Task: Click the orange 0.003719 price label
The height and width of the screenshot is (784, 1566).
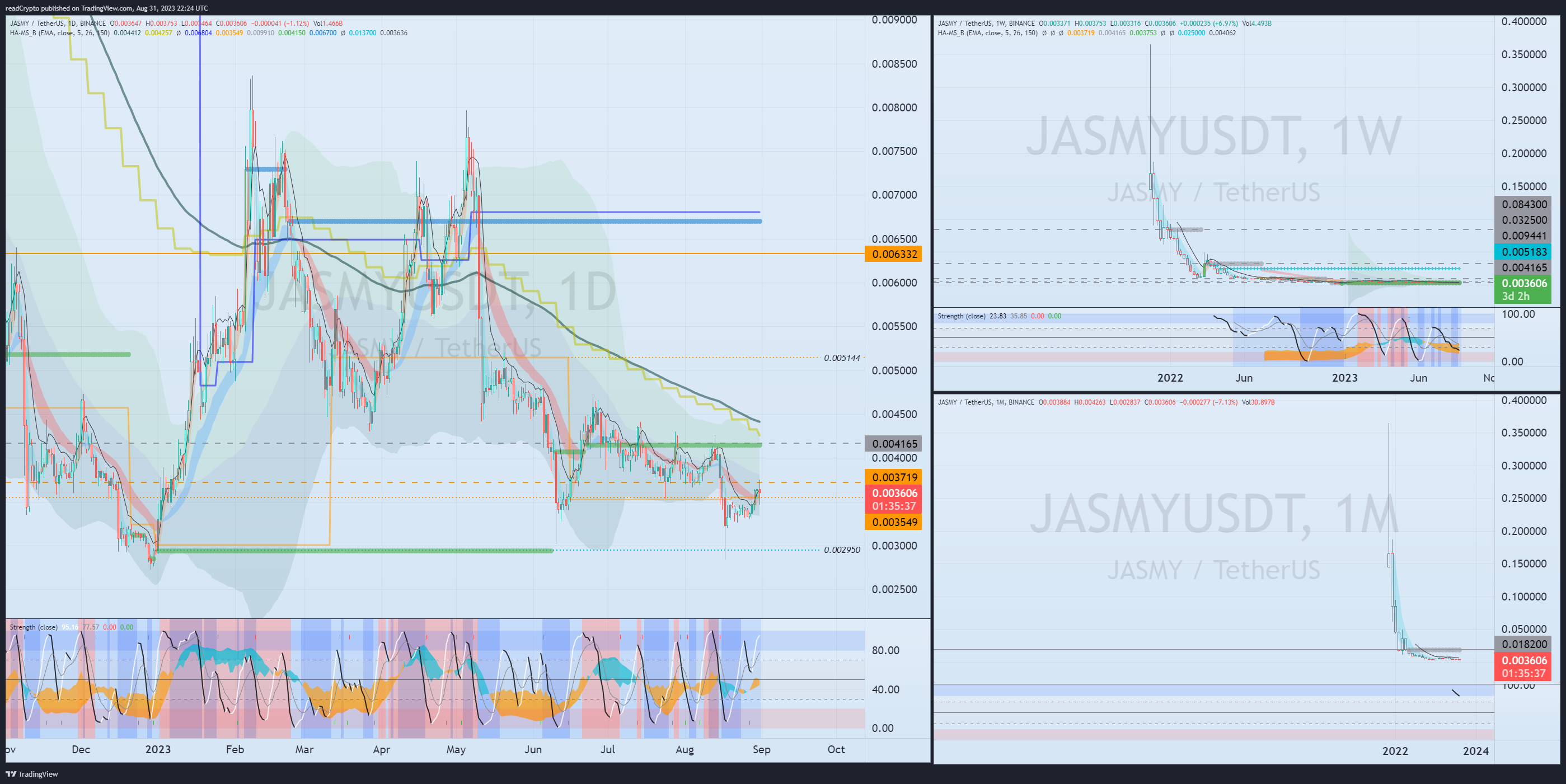Action: point(893,477)
